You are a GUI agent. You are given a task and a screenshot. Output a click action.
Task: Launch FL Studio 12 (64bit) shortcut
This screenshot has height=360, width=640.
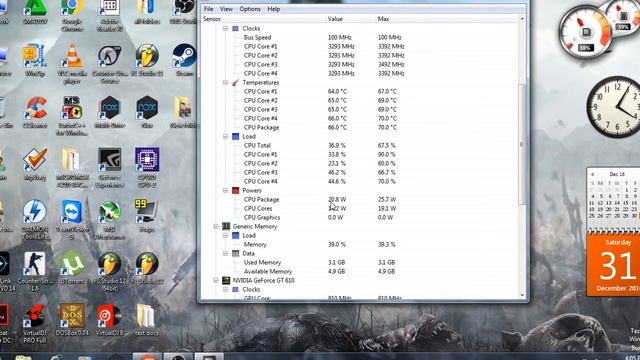click(x=109, y=271)
